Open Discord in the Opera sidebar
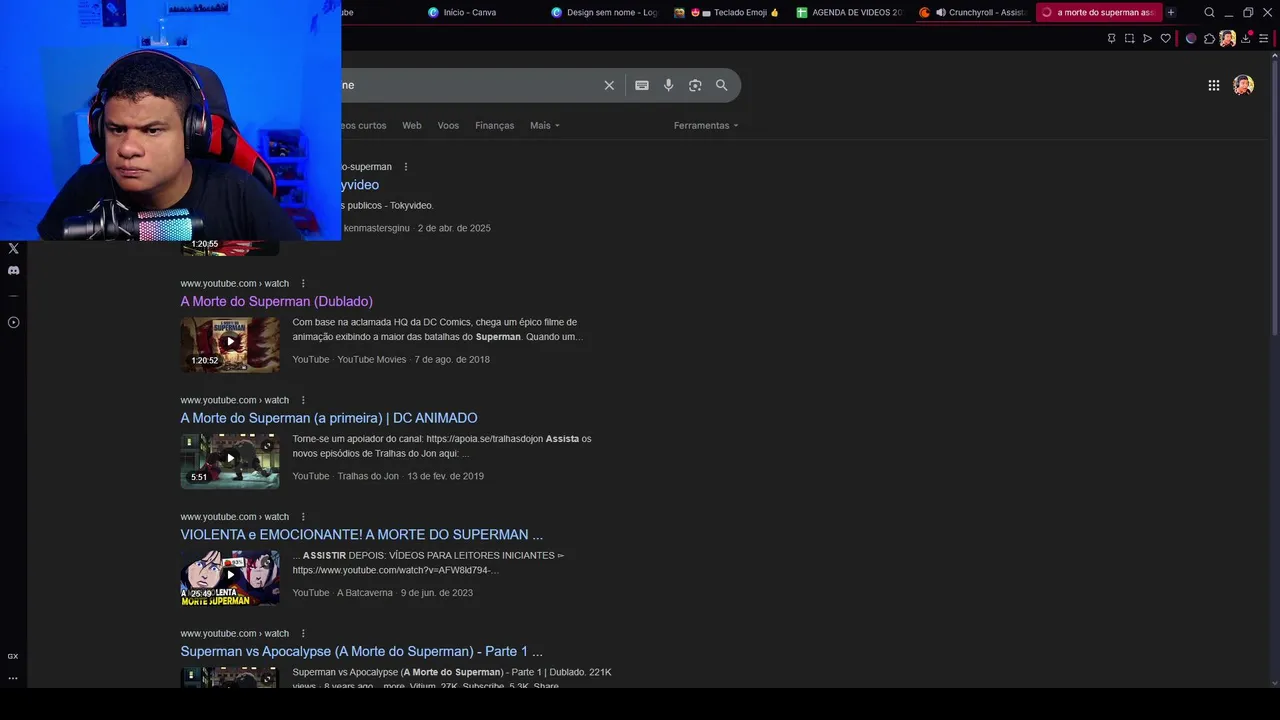 pos(13,270)
